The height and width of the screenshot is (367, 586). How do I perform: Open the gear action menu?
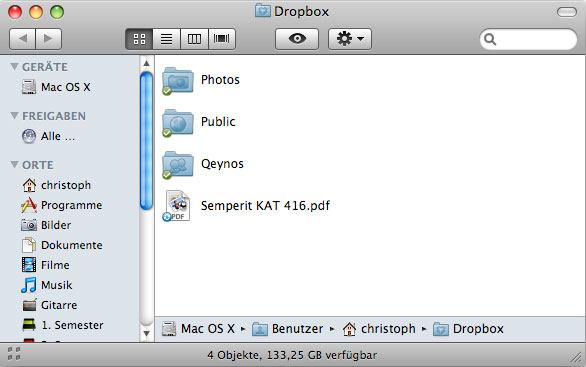tap(350, 38)
